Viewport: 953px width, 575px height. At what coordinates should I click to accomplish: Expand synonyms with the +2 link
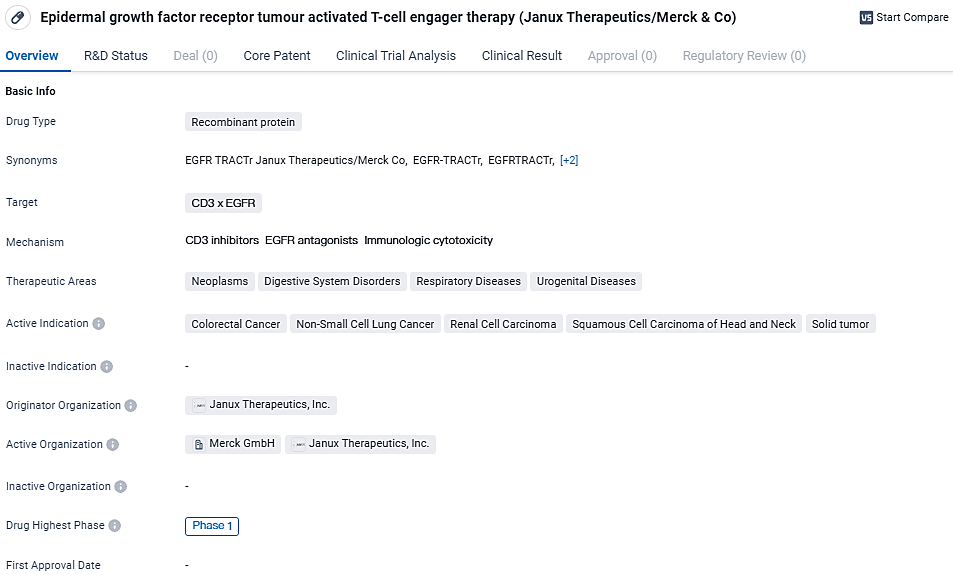click(569, 160)
